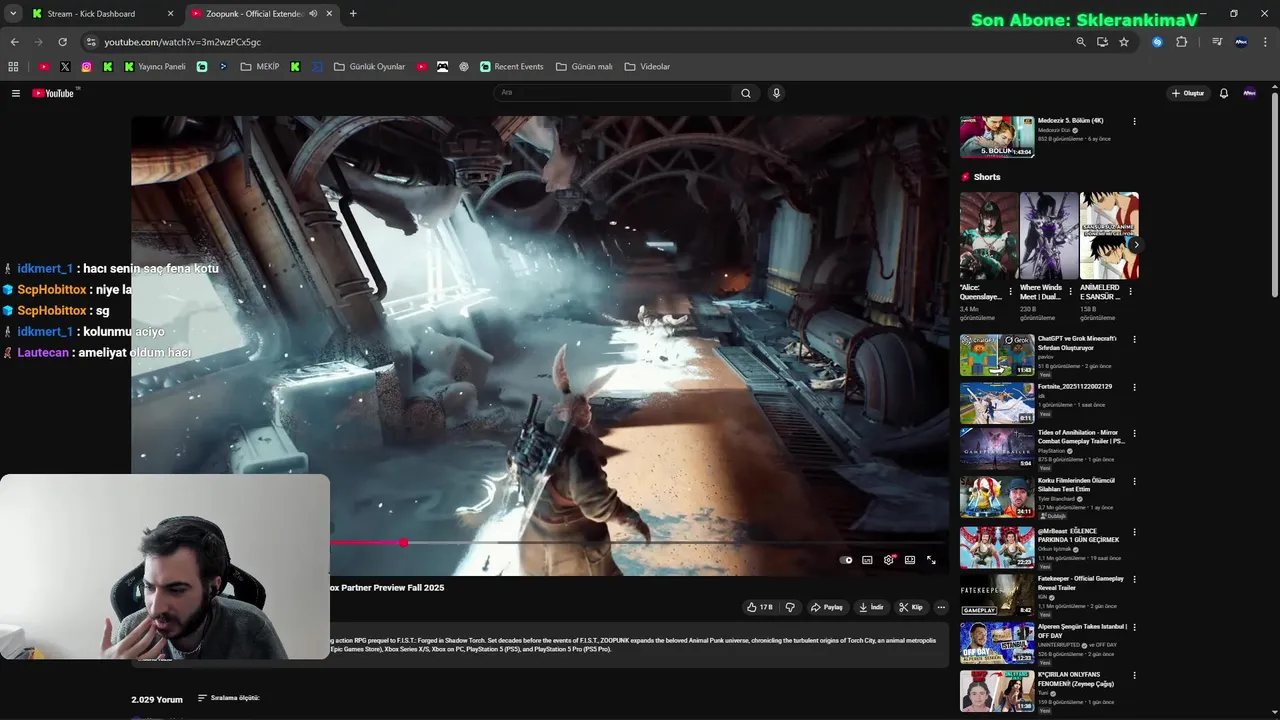Viewport: 1280px width, 720px height.
Task: Toggle autoplay switch in the player
Action: tap(846, 560)
